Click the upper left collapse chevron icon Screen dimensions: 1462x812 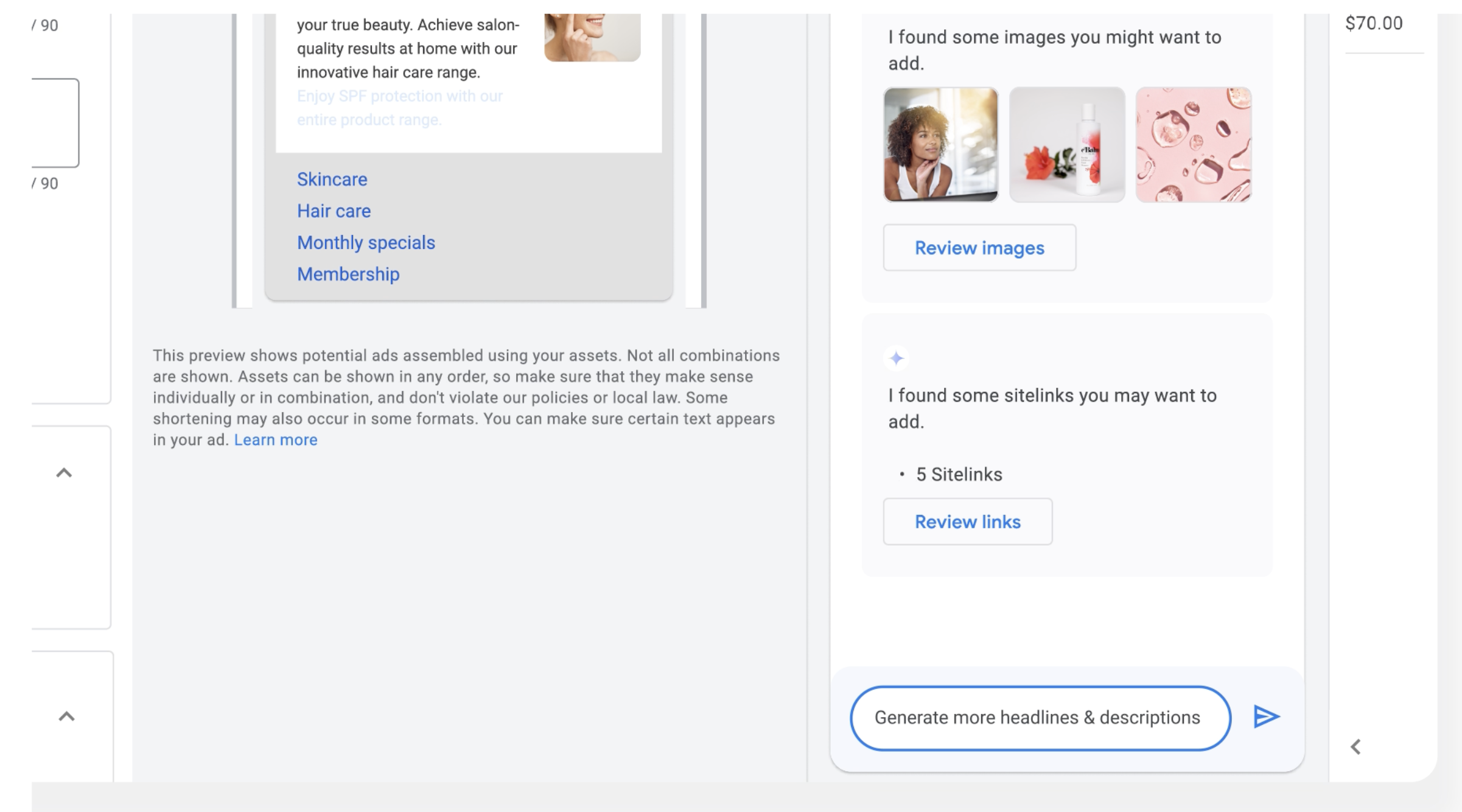click(63, 472)
